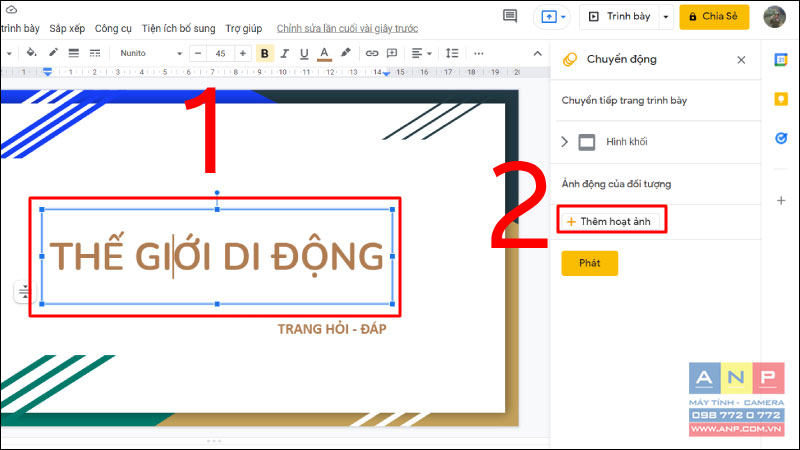Open the border weight options

[x=74, y=53]
